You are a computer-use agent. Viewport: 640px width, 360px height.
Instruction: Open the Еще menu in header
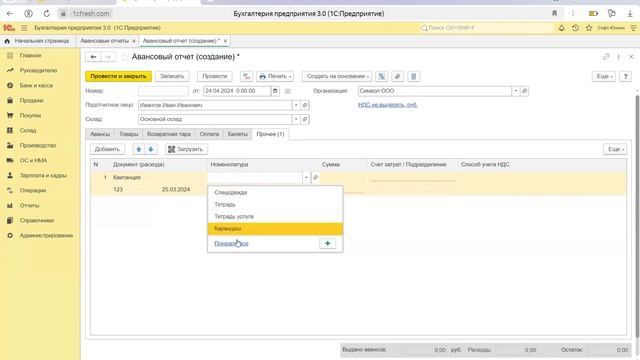click(x=604, y=76)
